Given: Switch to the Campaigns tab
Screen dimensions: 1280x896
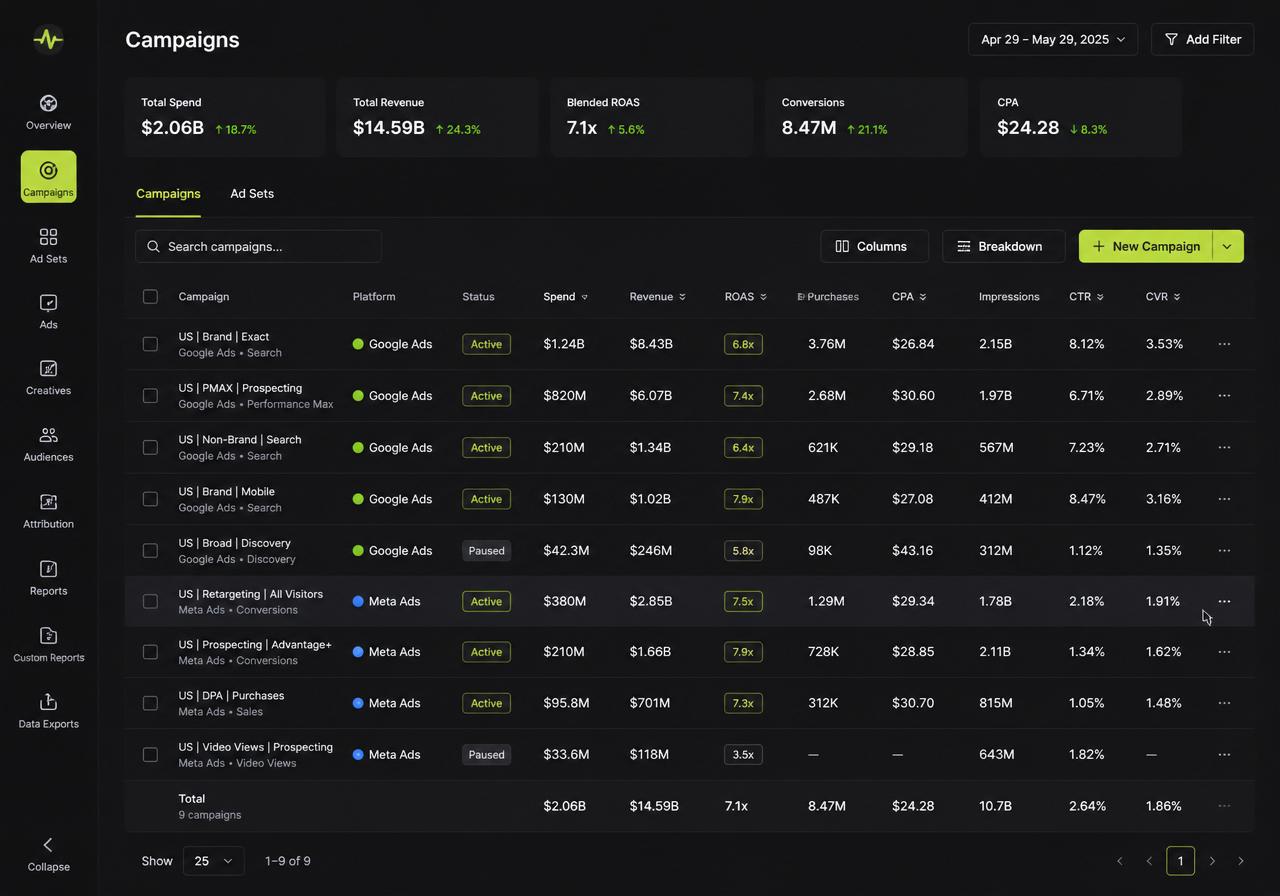Looking at the screenshot, I should [168, 194].
